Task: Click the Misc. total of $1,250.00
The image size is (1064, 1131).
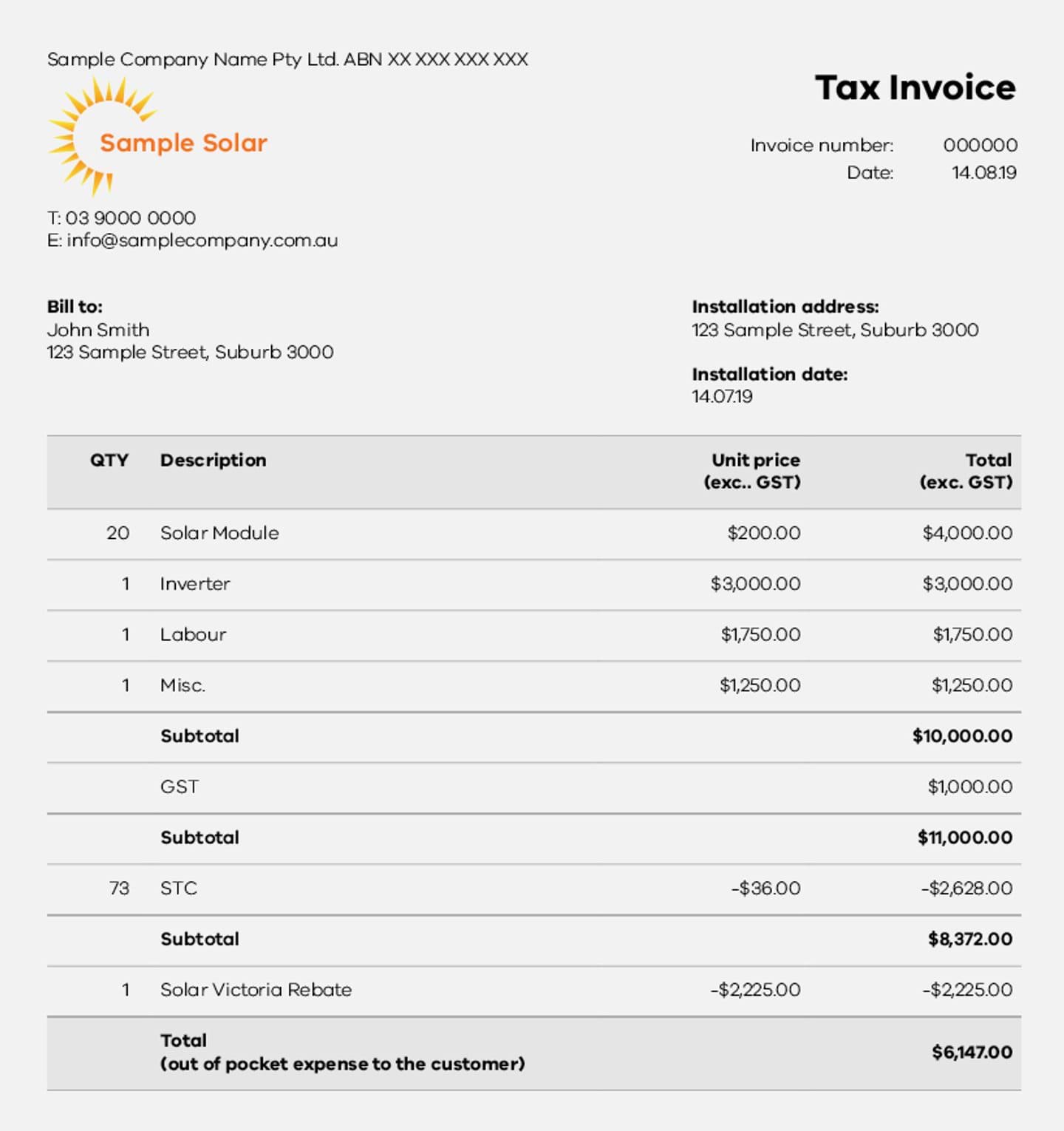Action: tap(972, 685)
